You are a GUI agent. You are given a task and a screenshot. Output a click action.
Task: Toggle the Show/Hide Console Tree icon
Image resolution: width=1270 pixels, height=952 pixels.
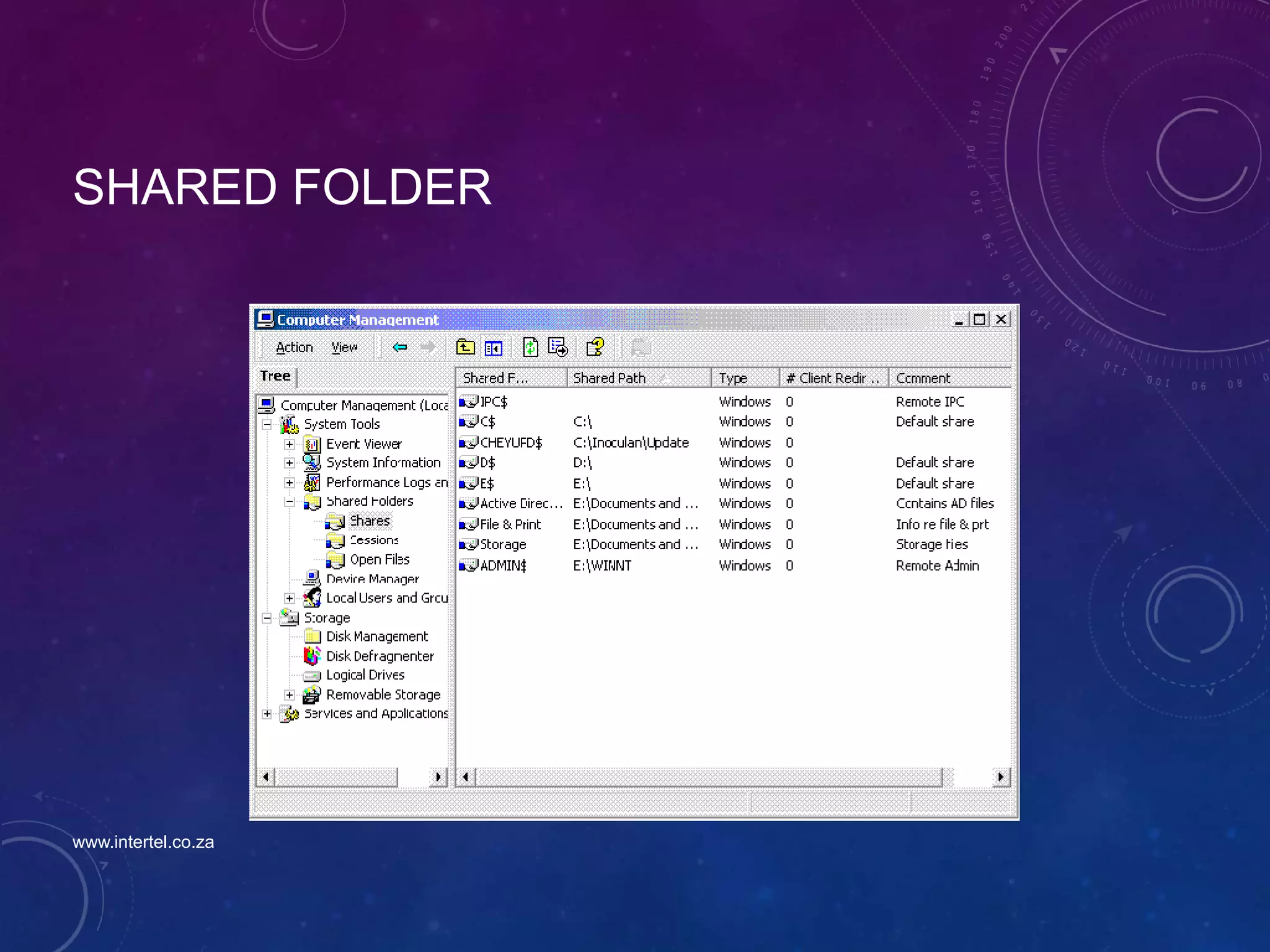click(x=494, y=348)
